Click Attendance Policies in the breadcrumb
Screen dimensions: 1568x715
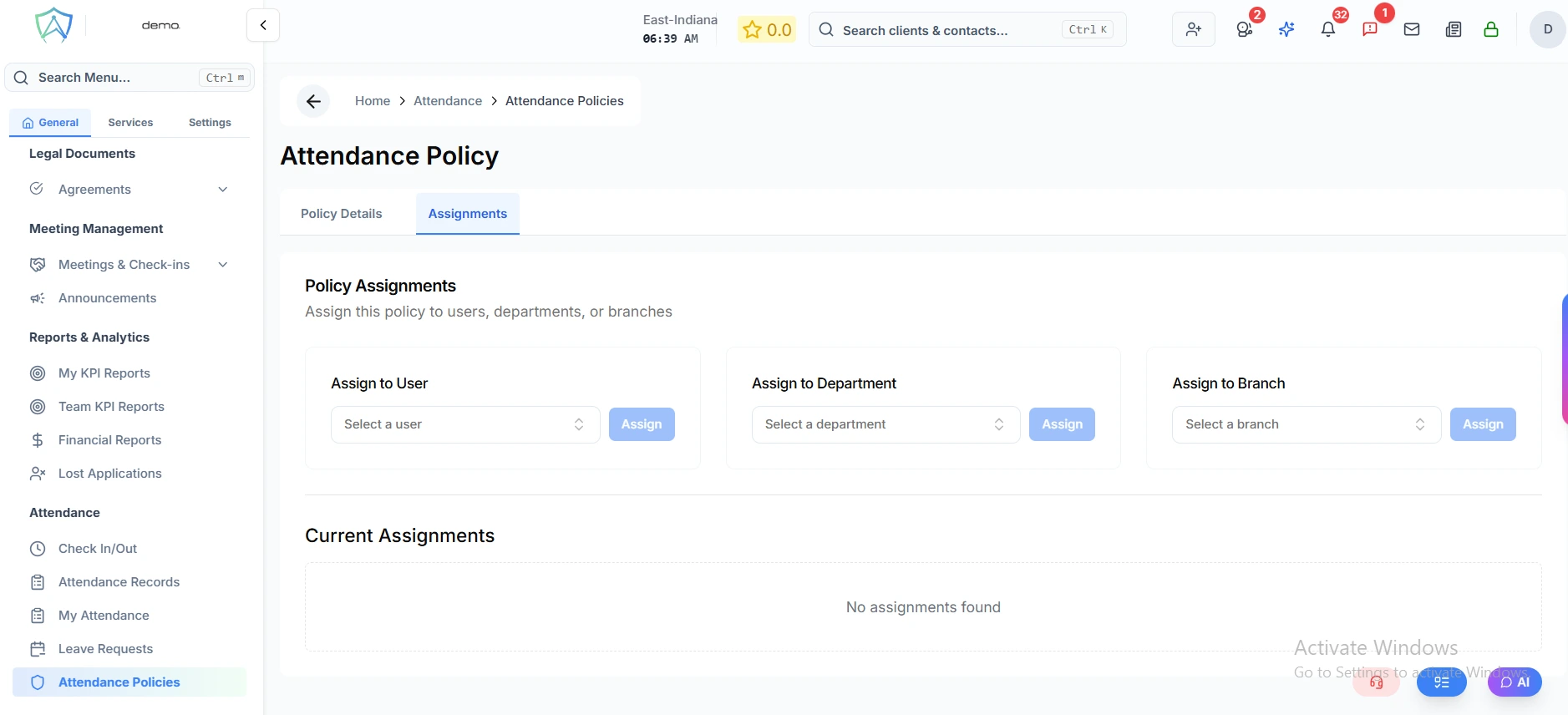[565, 101]
